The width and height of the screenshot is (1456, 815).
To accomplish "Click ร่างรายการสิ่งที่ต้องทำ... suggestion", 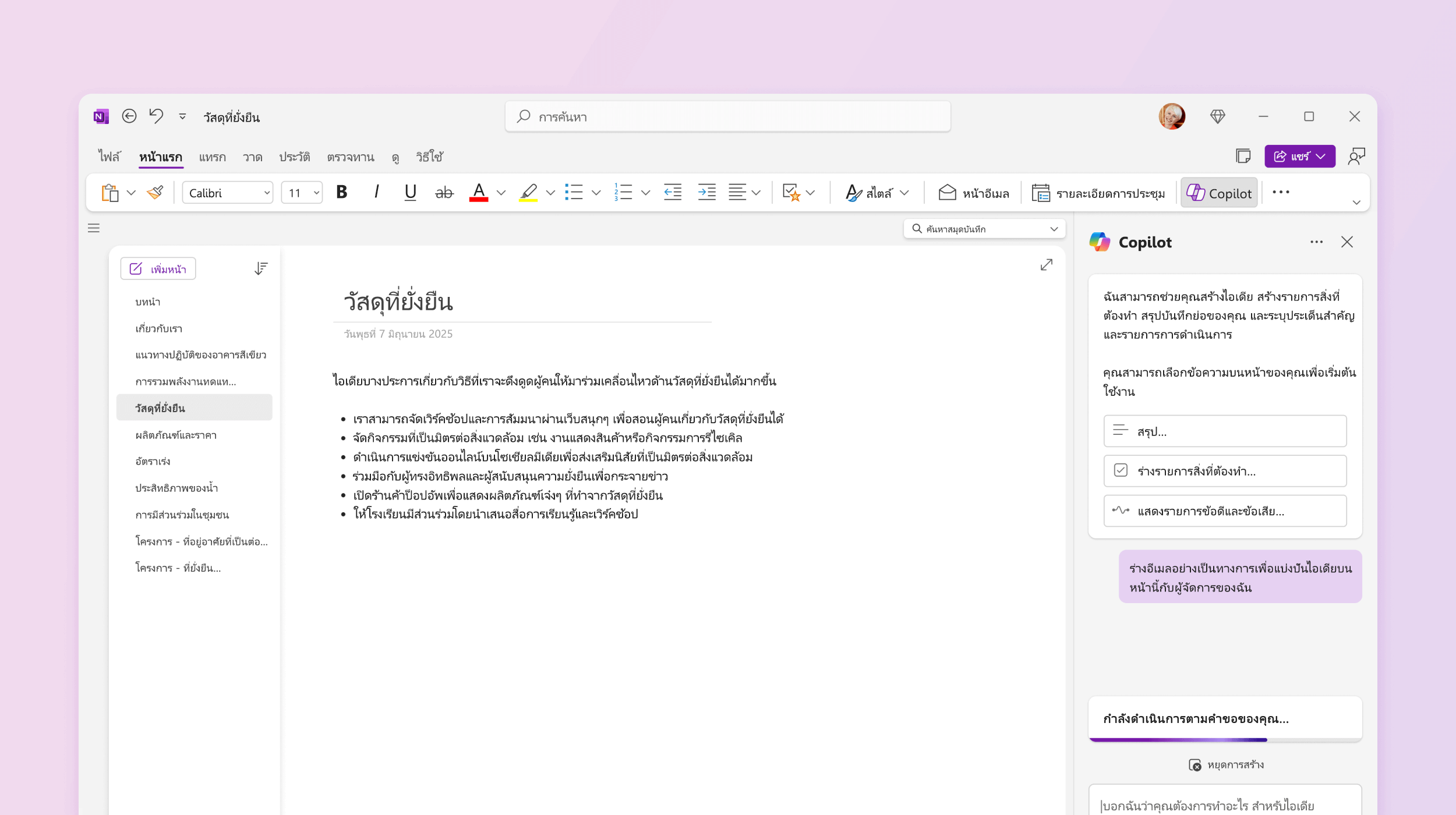I will pyautogui.click(x=1225, y=471).
